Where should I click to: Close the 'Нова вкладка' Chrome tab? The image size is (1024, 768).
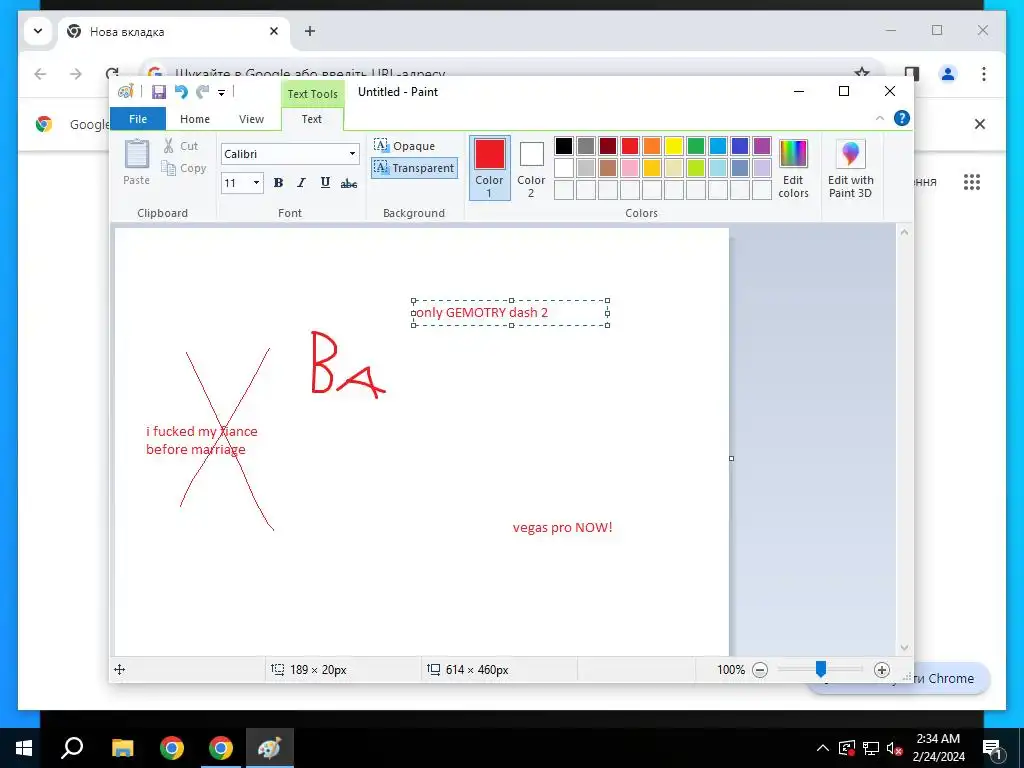tap(274, 31)
